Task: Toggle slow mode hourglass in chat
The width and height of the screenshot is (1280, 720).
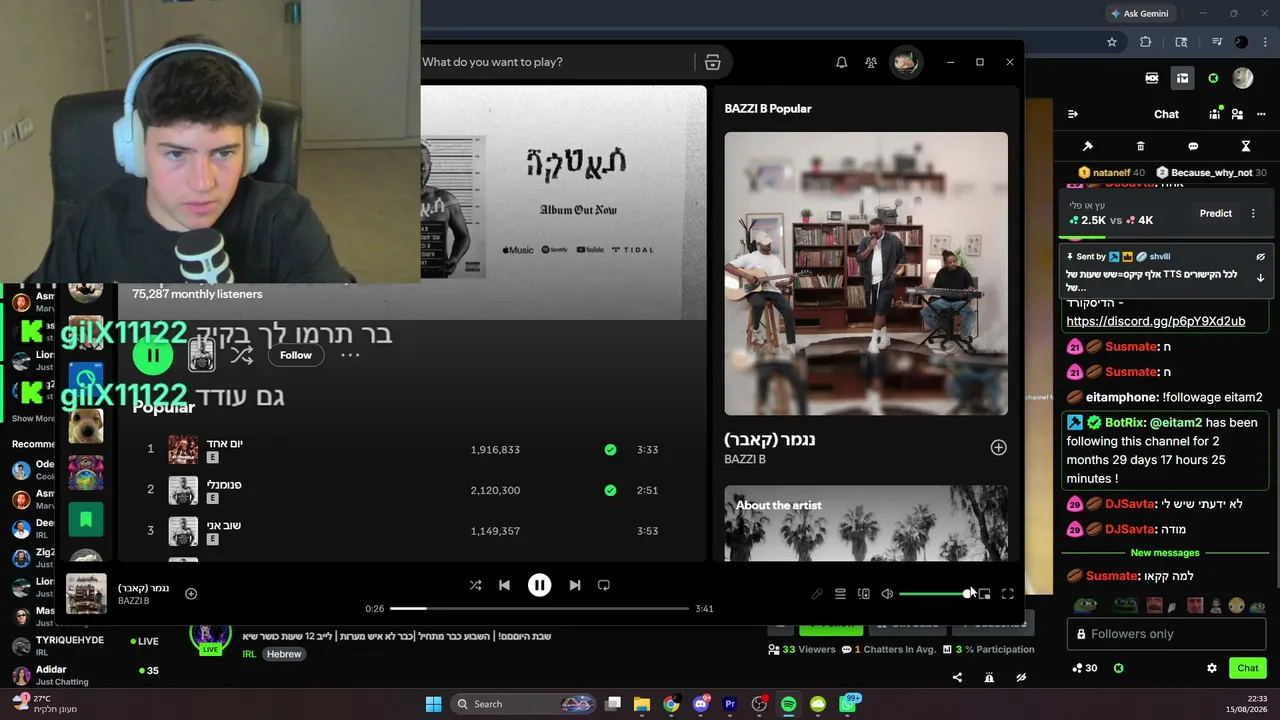Action: (1246, 146)
